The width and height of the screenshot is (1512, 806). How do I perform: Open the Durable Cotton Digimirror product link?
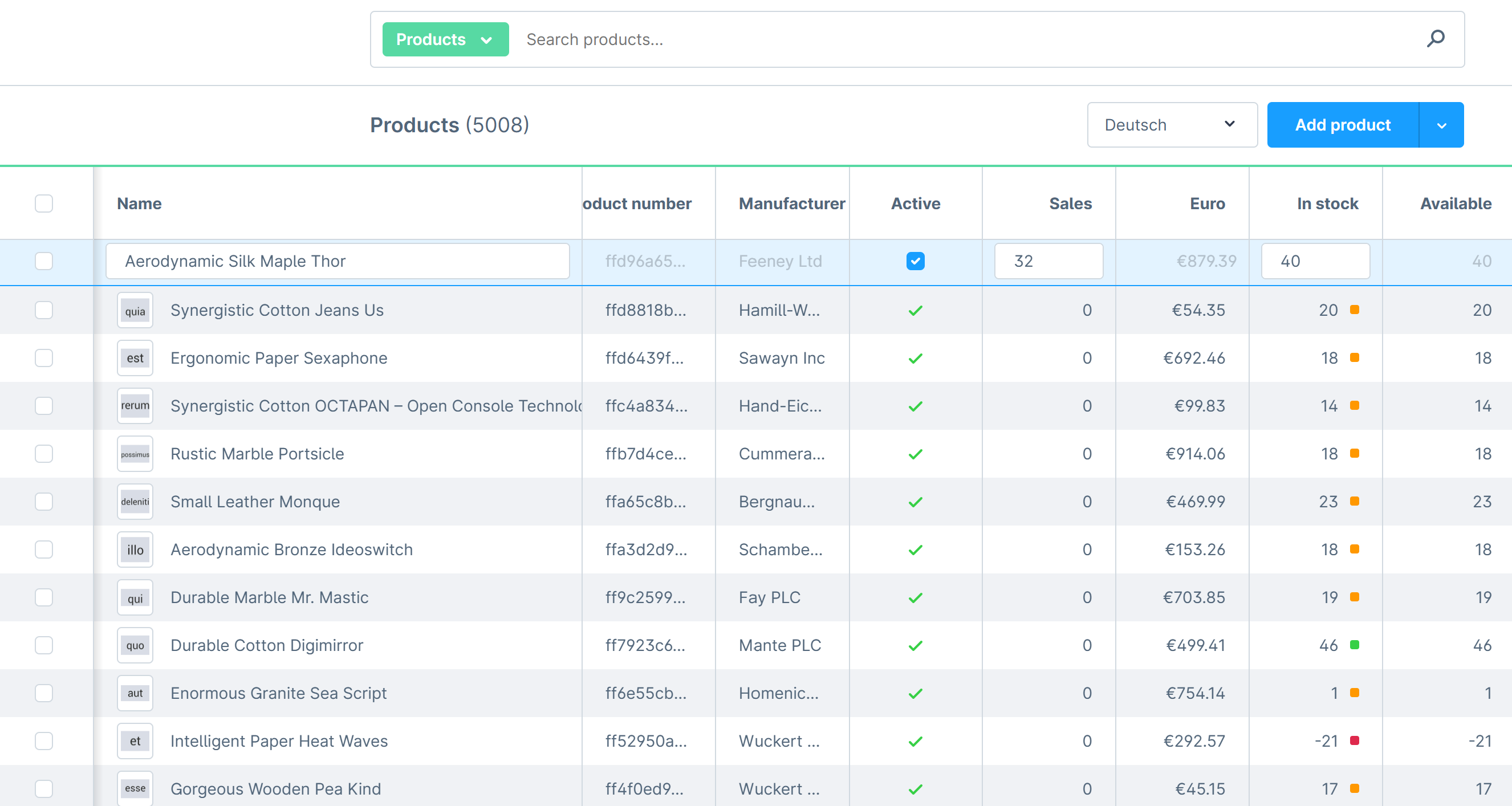tap(266, 645)
